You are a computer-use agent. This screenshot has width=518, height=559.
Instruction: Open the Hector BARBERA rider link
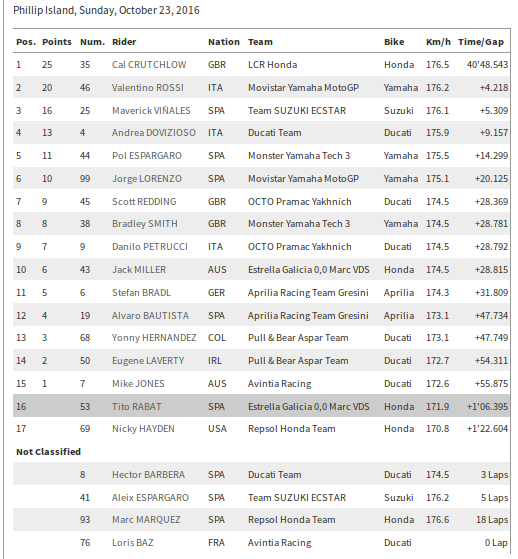148,475
